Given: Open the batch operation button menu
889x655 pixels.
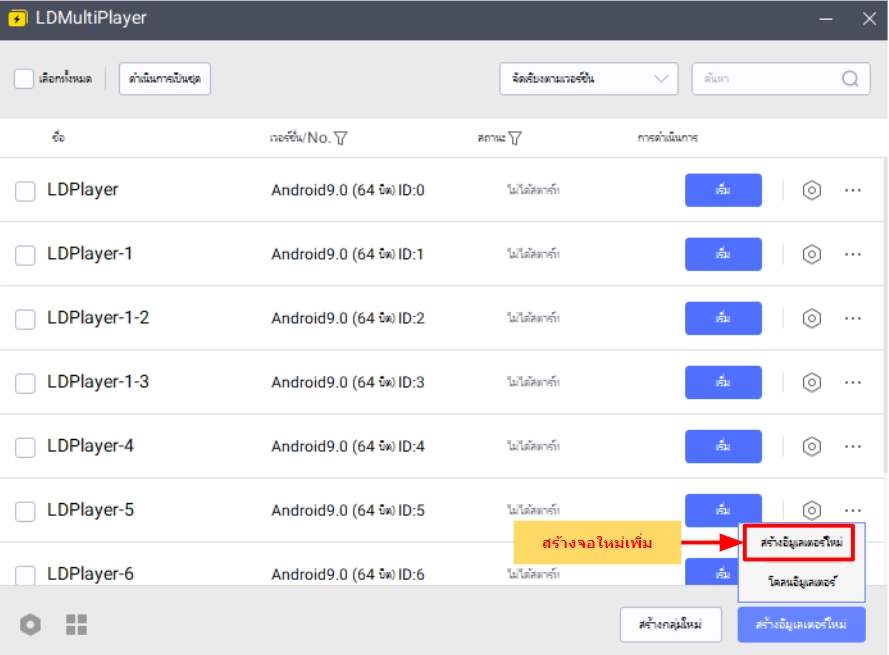Looking at the screenshot, I should pos(165,79).
